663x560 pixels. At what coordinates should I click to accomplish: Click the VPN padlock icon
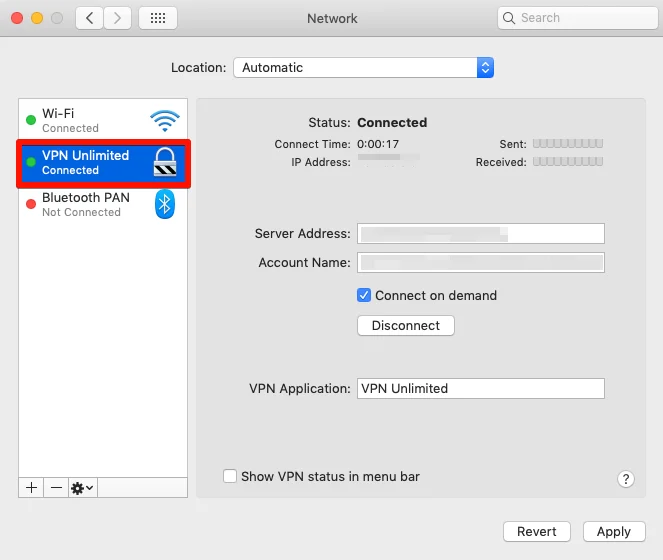pos(164,163)
